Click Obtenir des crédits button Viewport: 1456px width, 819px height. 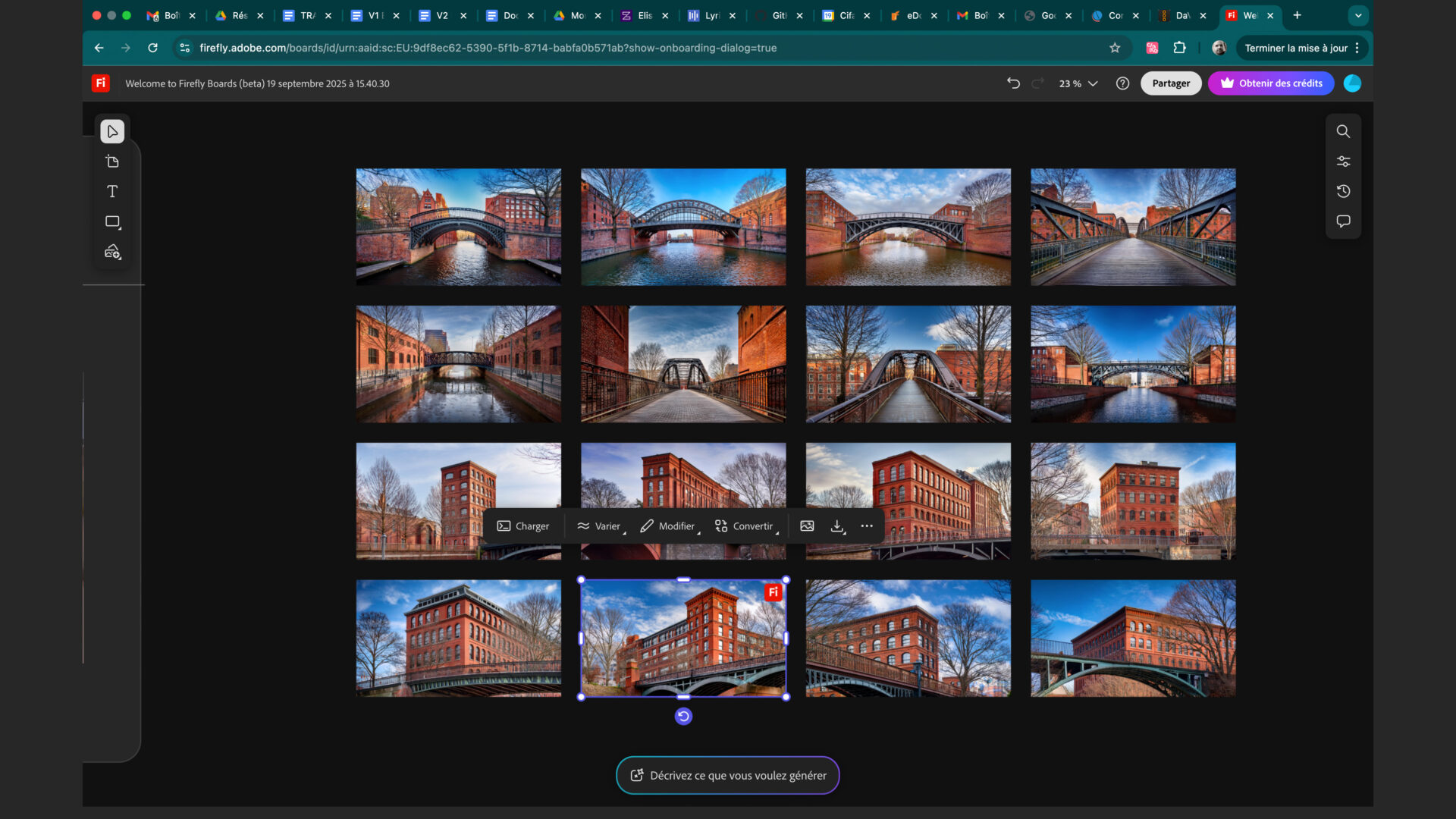coord(1271,83)
